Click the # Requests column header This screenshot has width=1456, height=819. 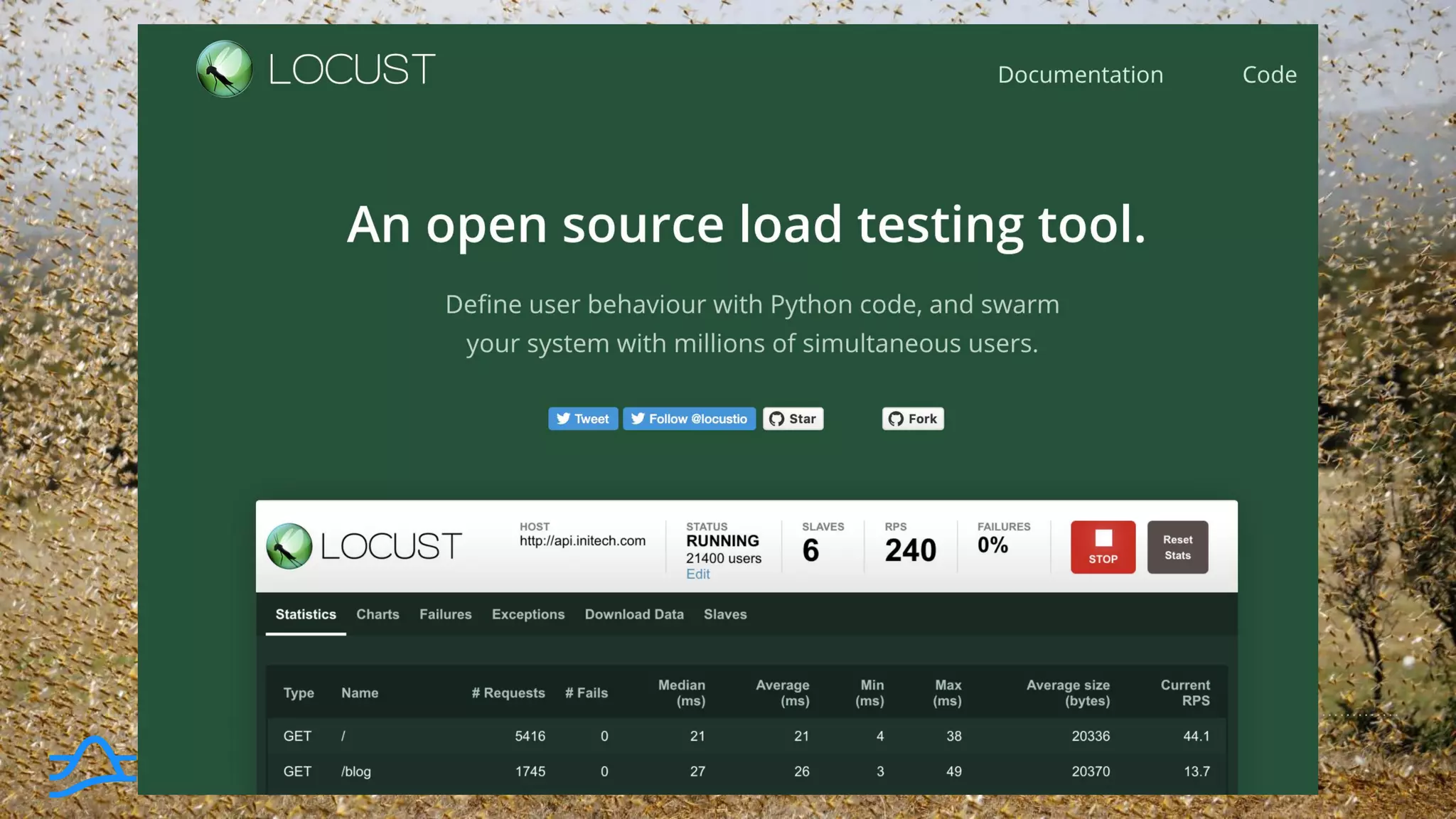[x=508, y=693]
